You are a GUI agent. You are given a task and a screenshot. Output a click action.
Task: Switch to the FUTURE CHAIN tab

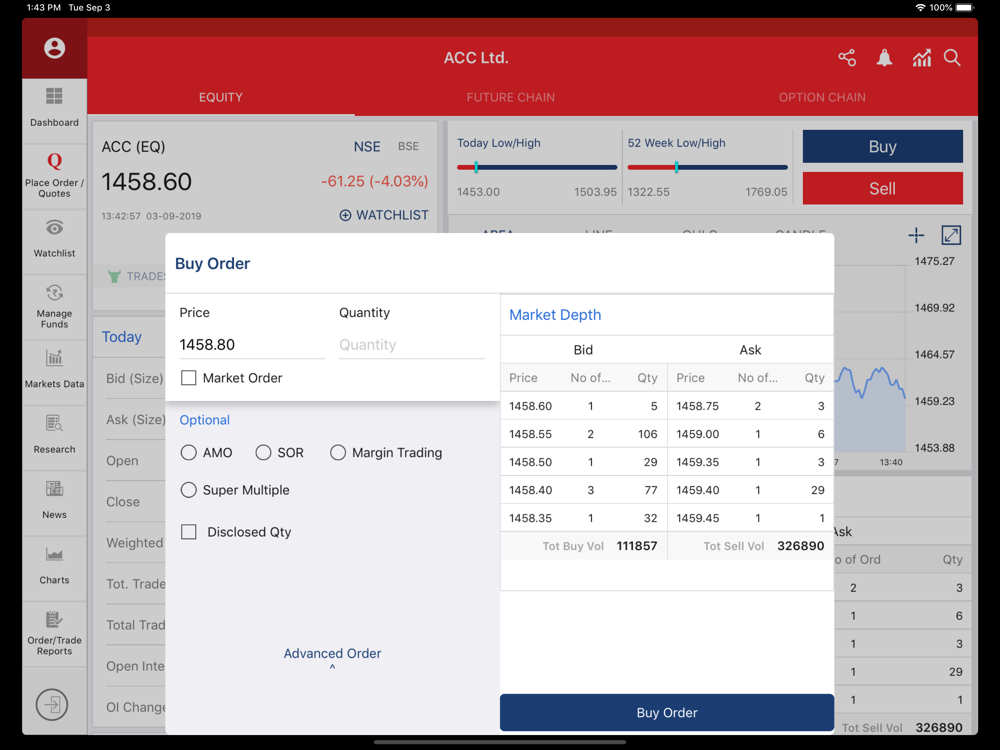pos(510,98)
